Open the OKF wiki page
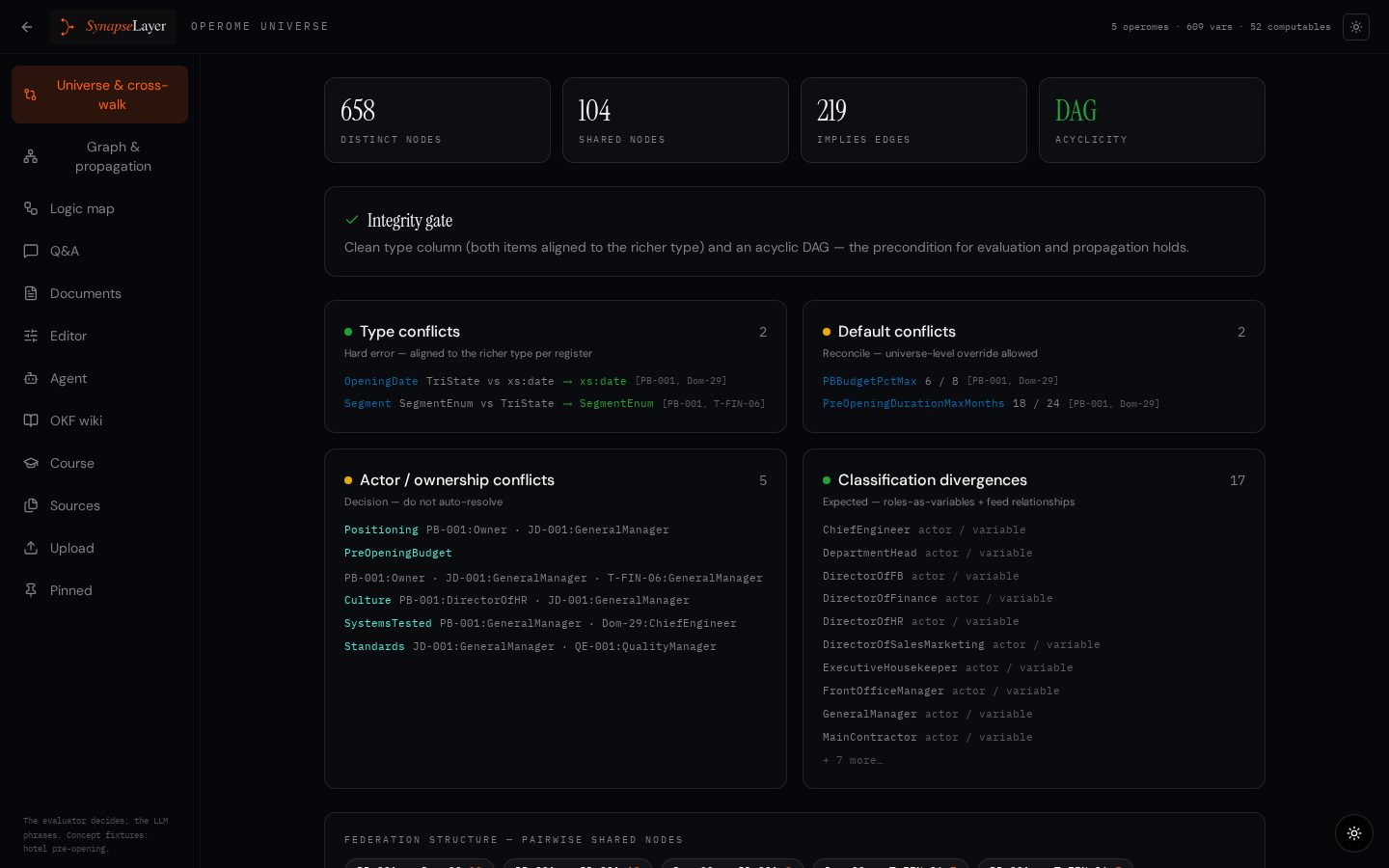1389x868 pixels. click(99, 420)
